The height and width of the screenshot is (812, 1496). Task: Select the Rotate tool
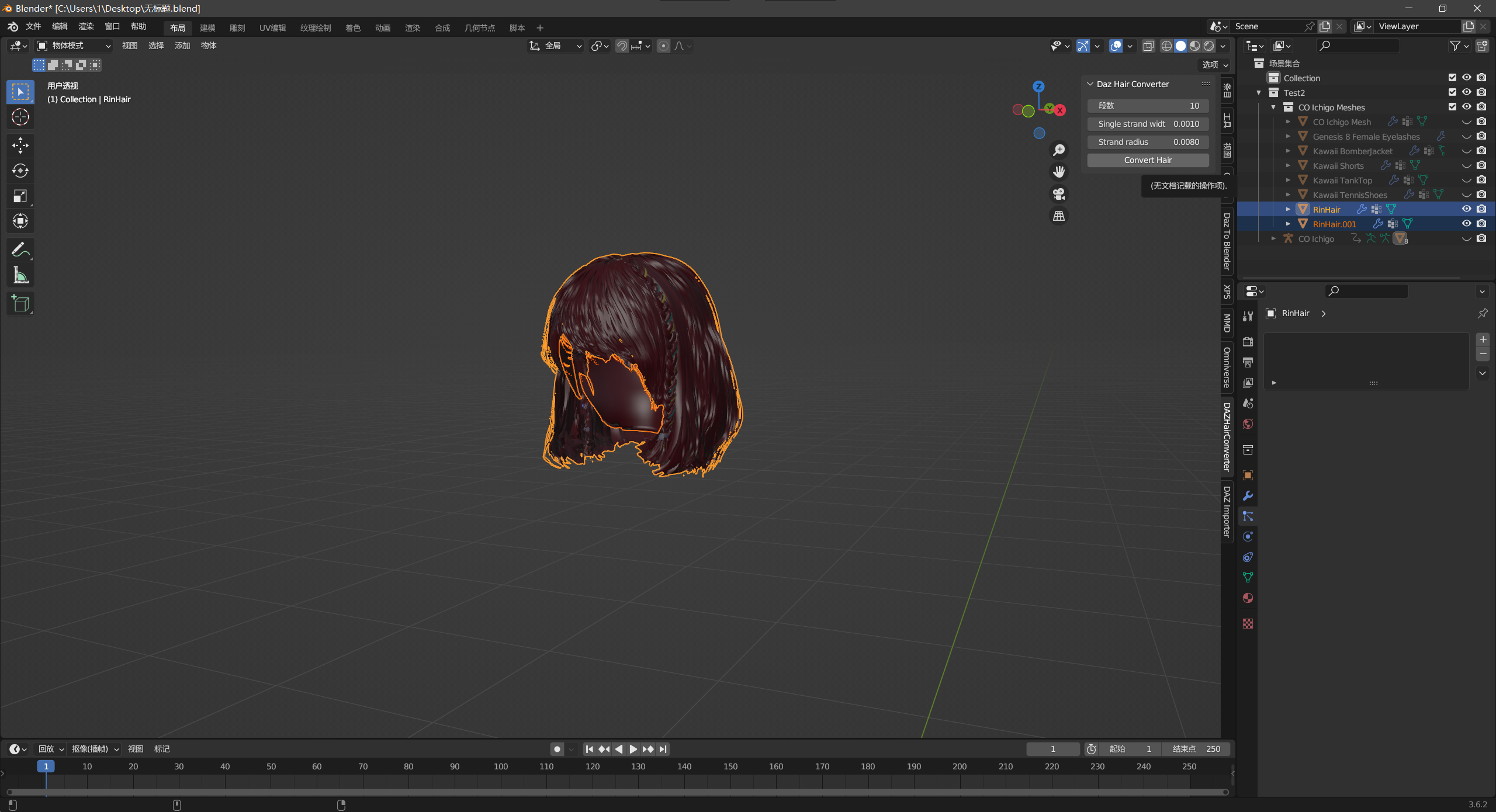tap(20, 170)
